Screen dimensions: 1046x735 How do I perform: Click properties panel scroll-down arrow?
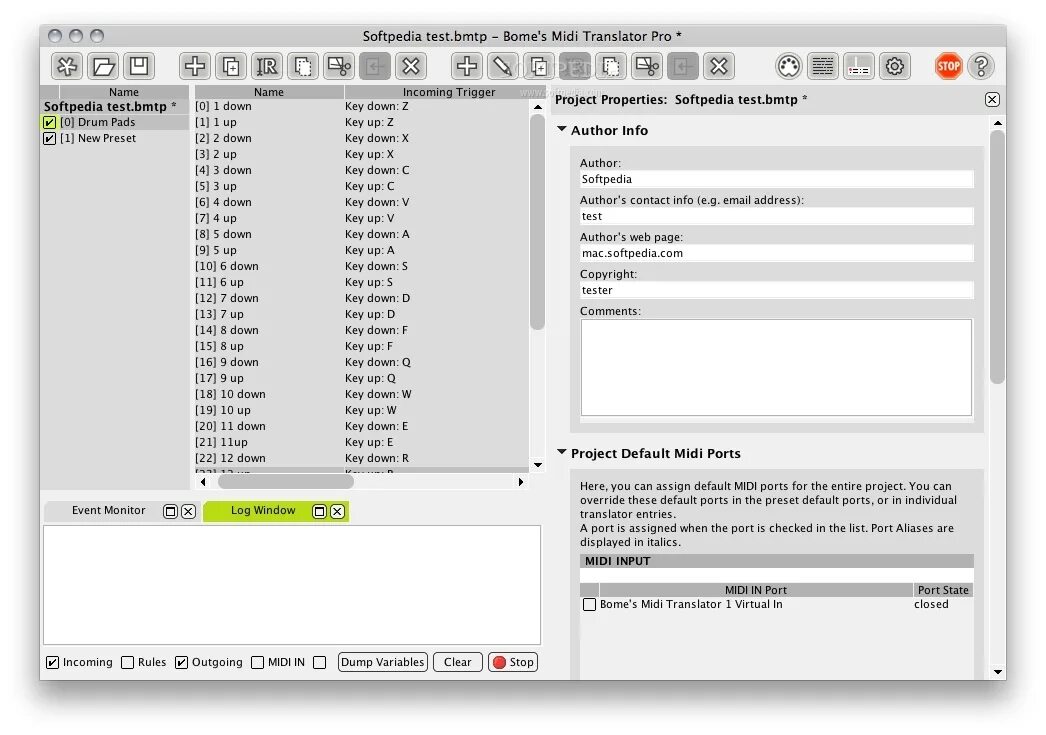click(x=997, y=672)
